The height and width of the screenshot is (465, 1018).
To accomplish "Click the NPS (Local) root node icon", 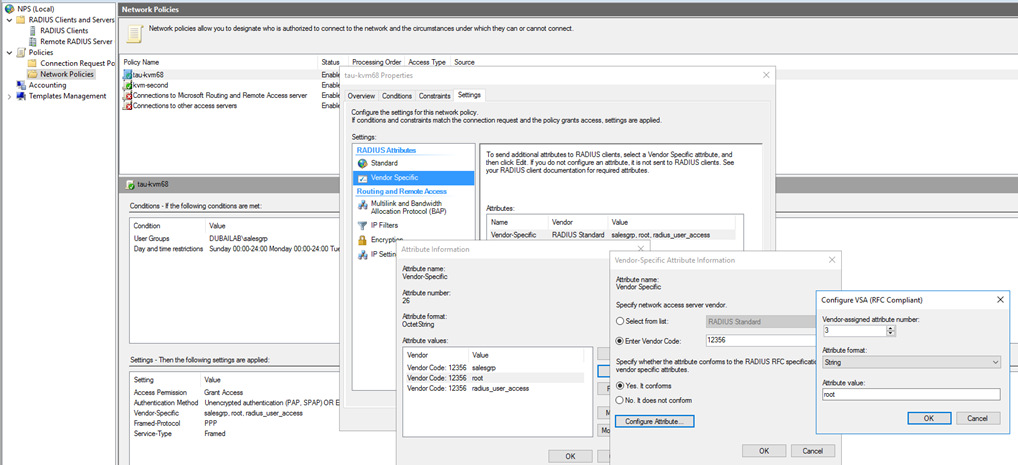I will 8,9.
